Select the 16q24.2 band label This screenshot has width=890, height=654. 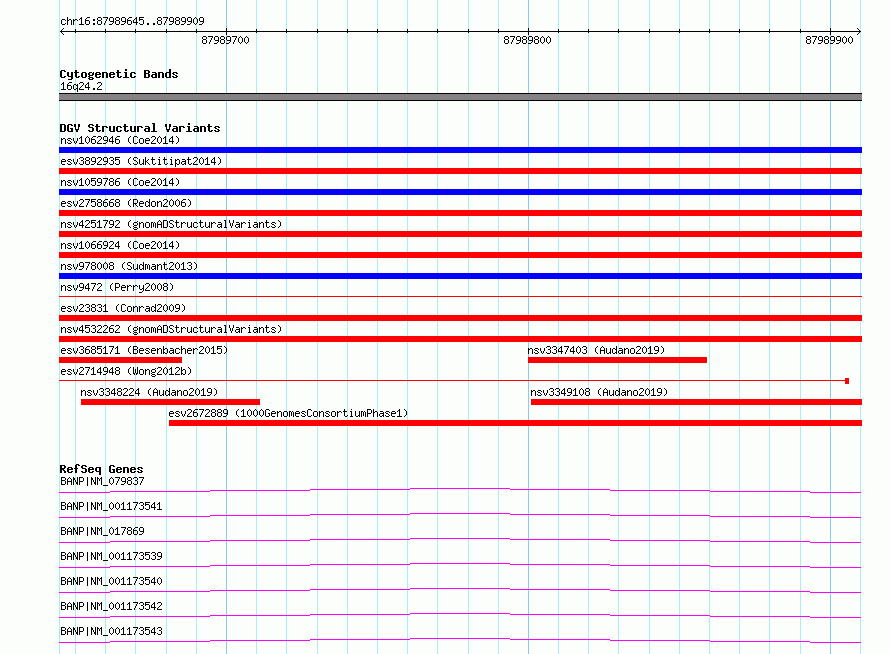pos(81,86)
